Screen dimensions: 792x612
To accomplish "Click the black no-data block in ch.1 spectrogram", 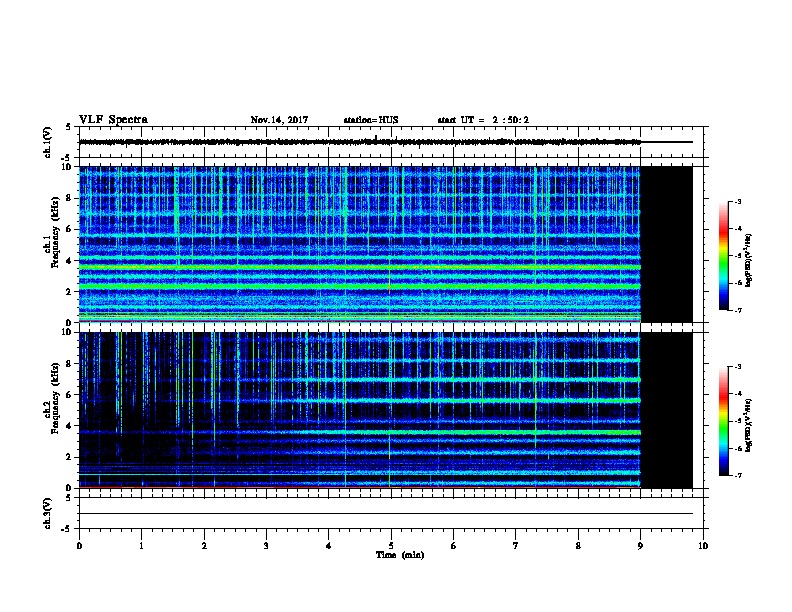I will click(x=666, y=244).
